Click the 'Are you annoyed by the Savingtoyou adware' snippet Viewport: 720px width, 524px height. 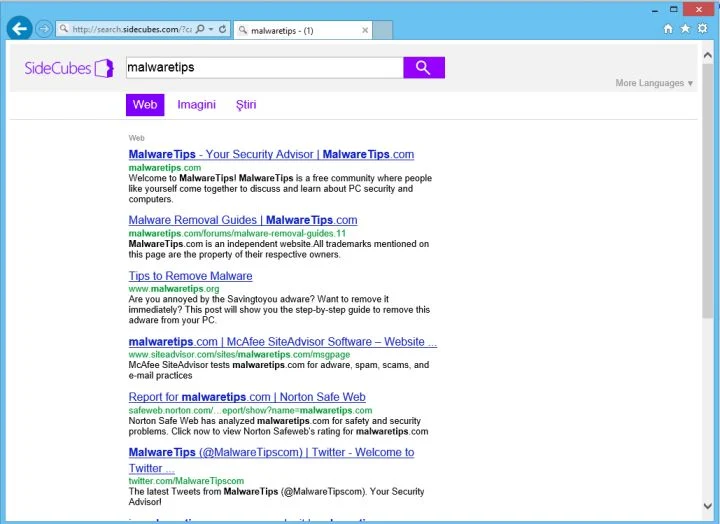tap(279, 310)
